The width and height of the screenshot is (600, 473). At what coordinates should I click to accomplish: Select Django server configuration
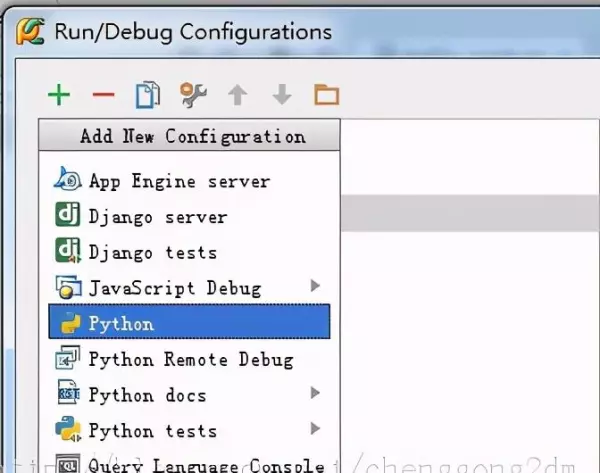(189, 216)
